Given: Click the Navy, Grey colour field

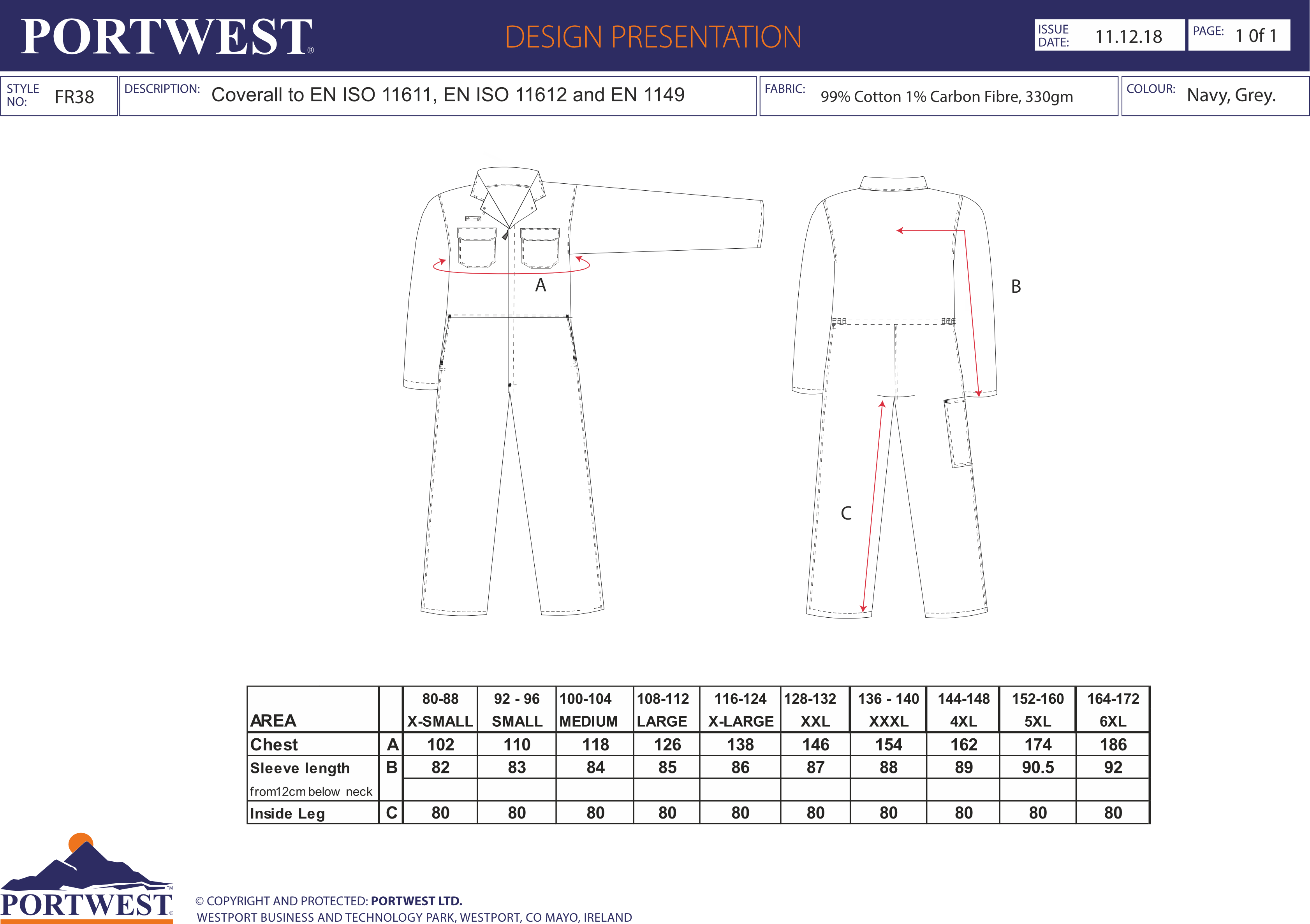Looking at the screenshot, I should 1231,95.
